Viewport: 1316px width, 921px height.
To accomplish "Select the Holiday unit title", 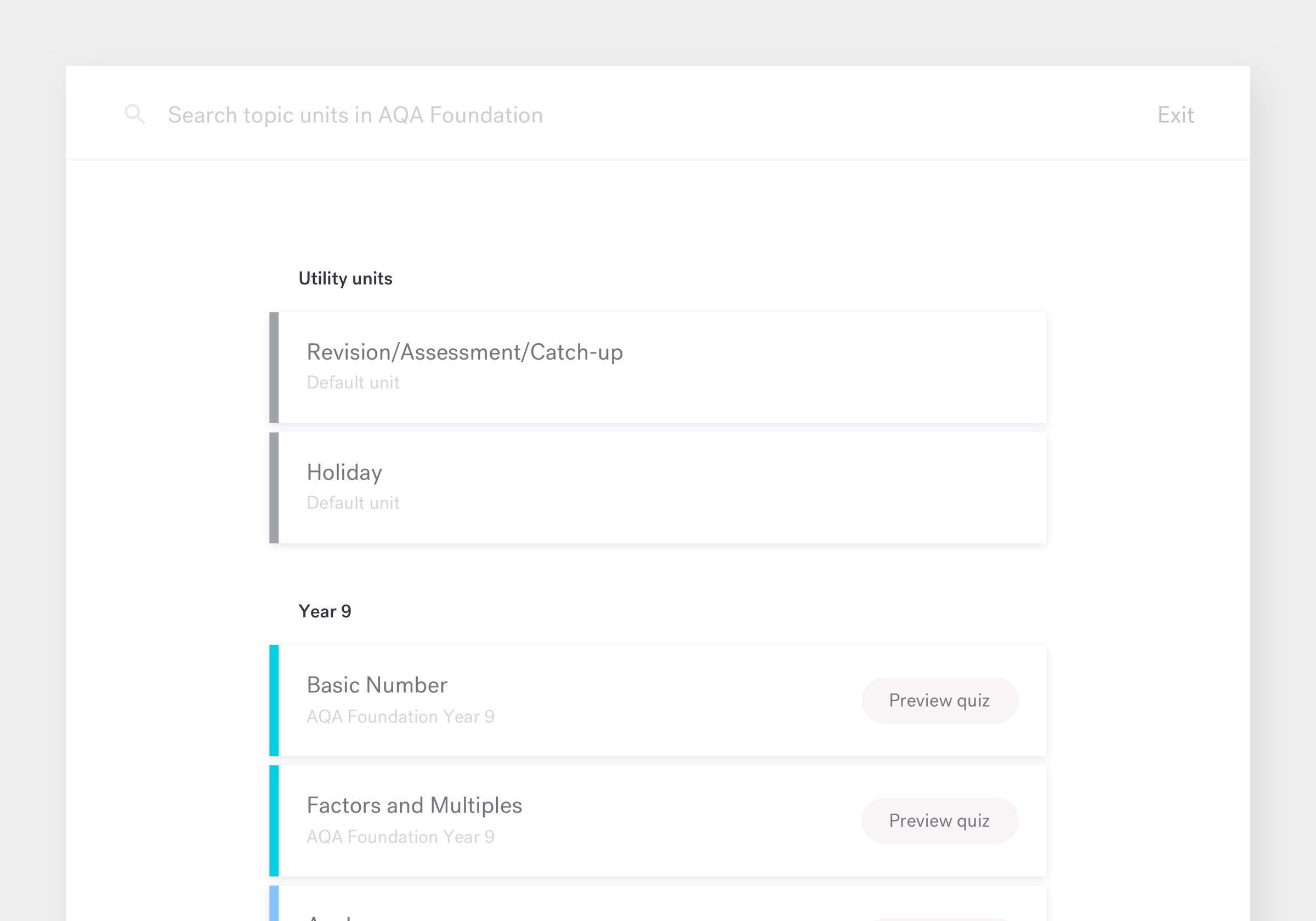I will click(344, 472).
